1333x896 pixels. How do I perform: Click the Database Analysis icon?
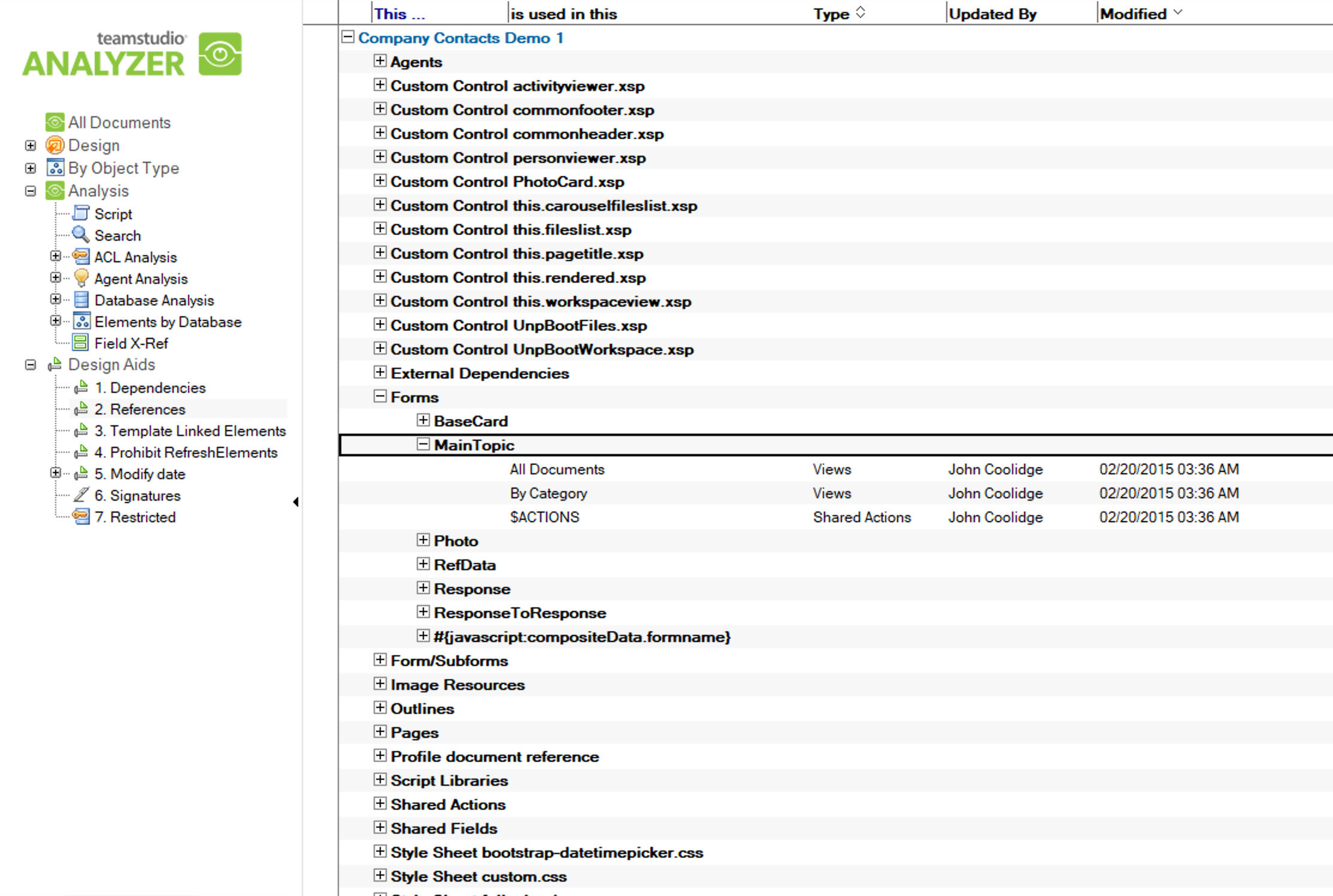click(x=81, y=299)
